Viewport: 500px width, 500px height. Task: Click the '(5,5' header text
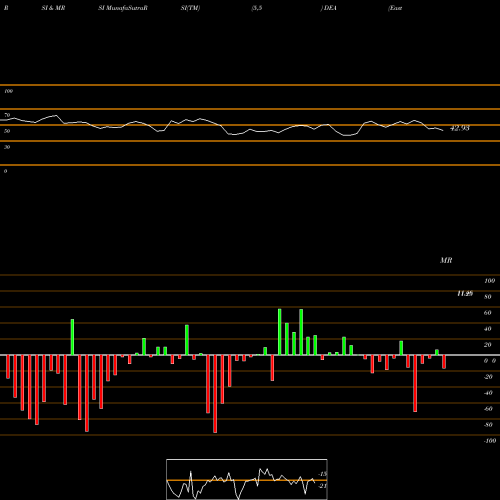(x=257, y=8)
